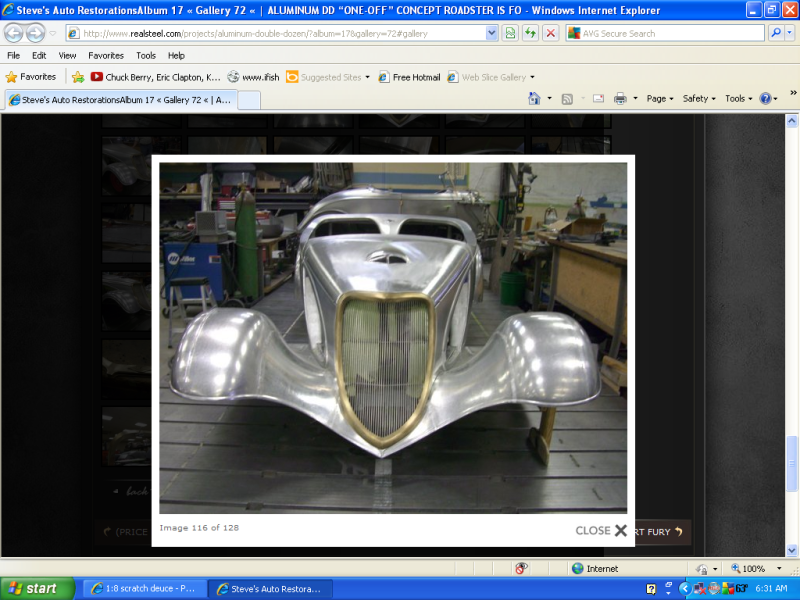
Task: Close the image lightbox with CLOSE
Action: [x=601, y=531]
